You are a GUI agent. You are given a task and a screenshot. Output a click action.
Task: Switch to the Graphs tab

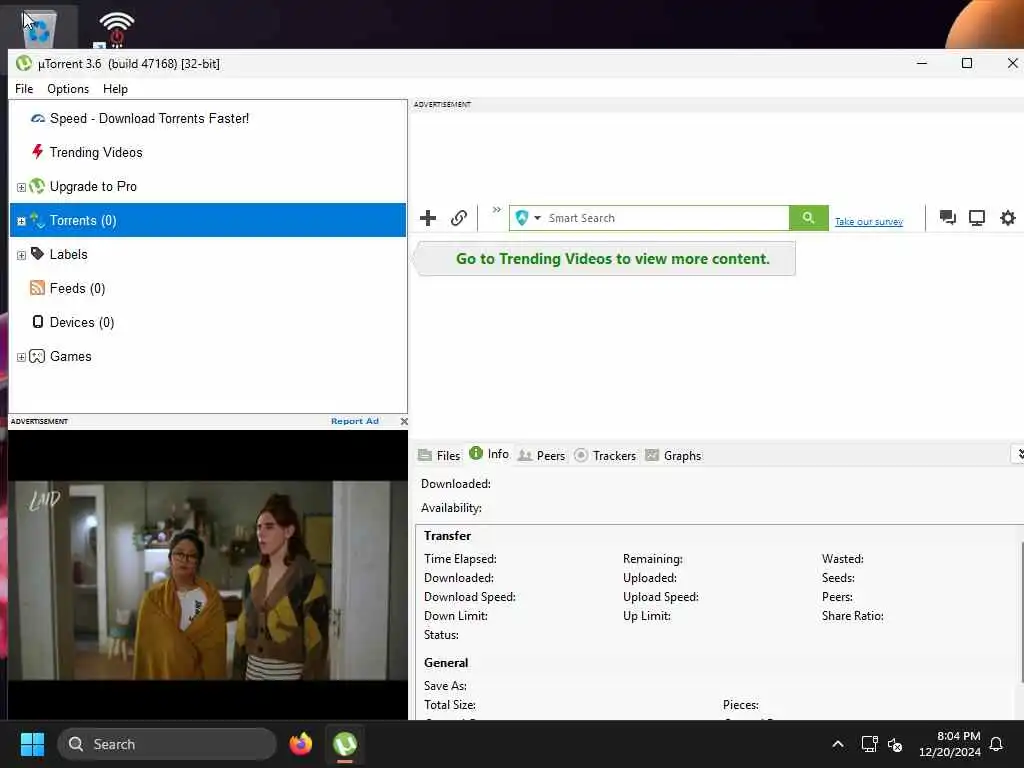point(673,455)
